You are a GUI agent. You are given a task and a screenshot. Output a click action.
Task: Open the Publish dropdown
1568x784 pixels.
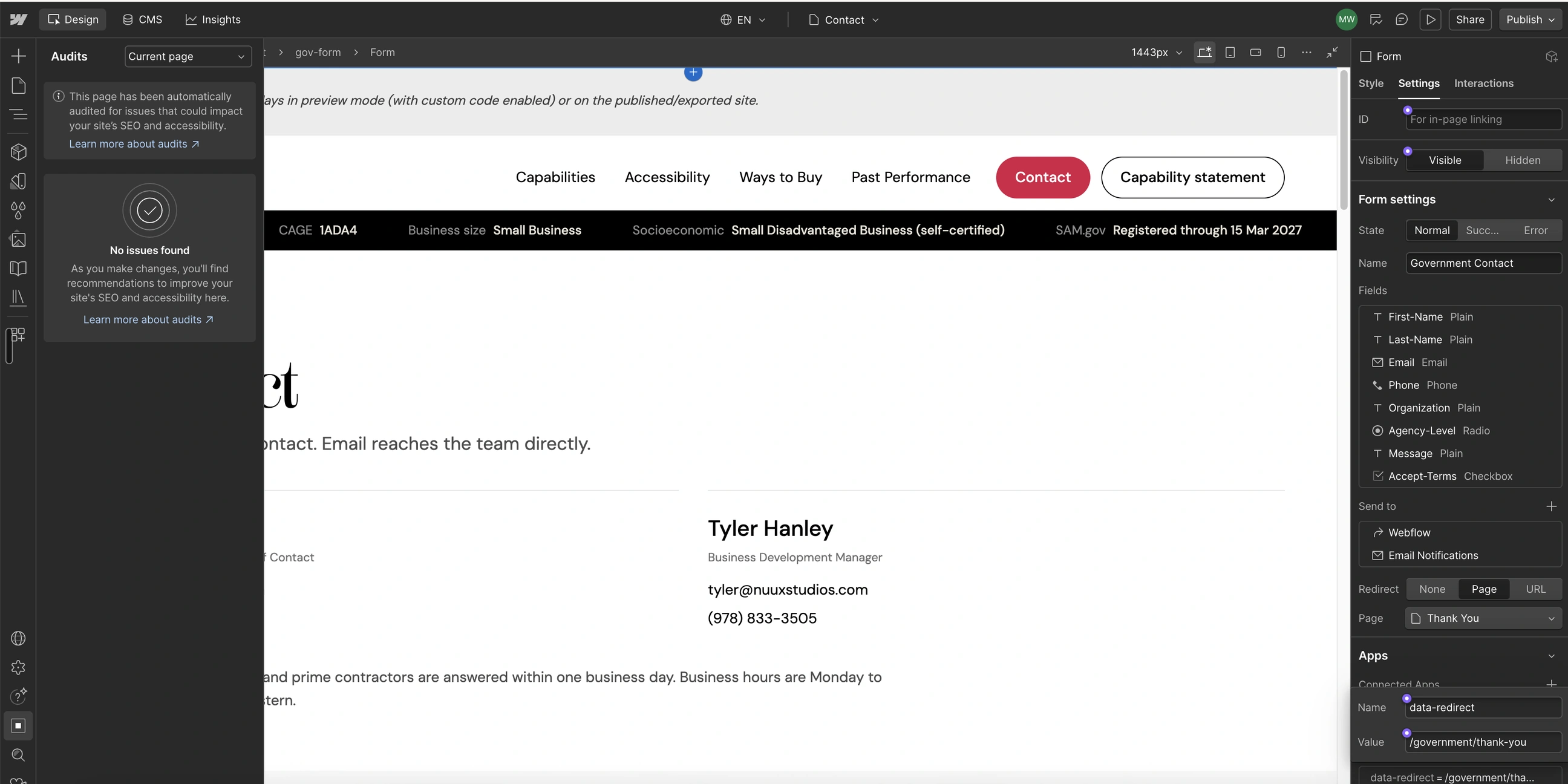coord(1530,19)
